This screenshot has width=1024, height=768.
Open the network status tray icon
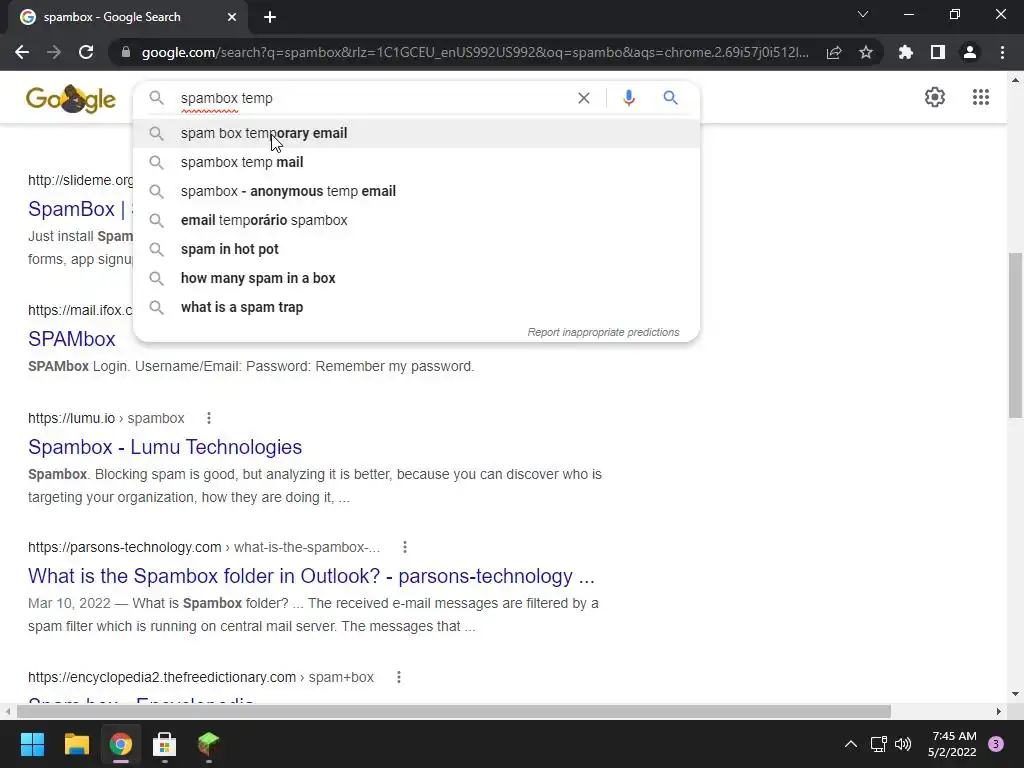pos(878,744)
